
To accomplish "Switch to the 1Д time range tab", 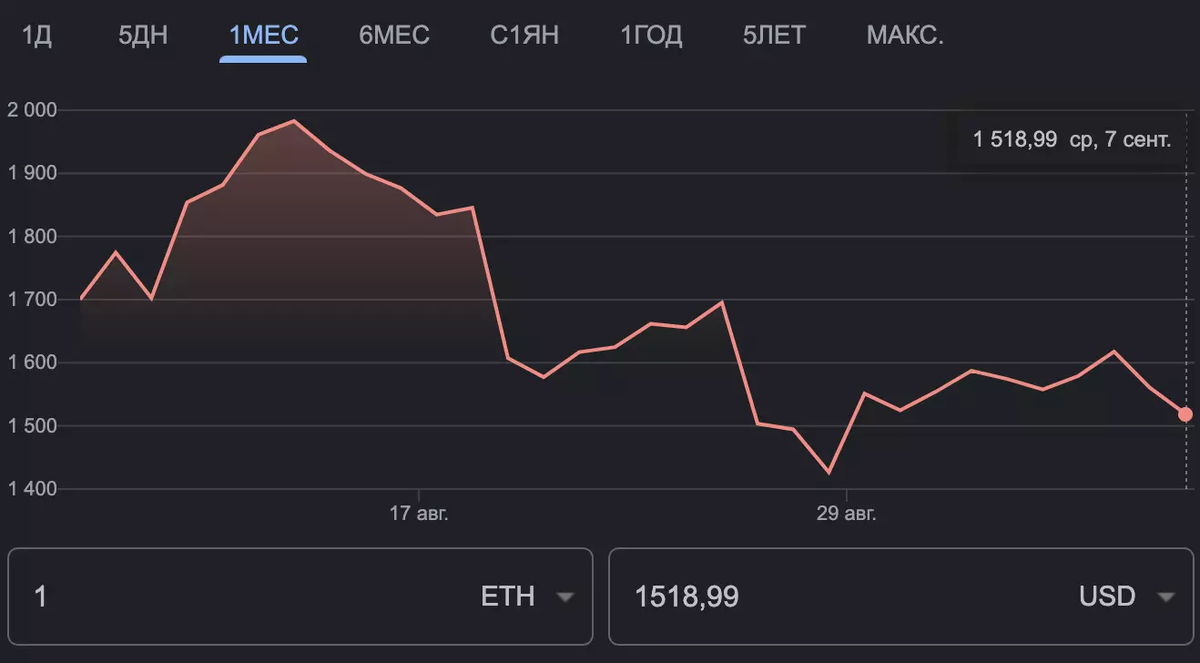I will click(37, 36).
